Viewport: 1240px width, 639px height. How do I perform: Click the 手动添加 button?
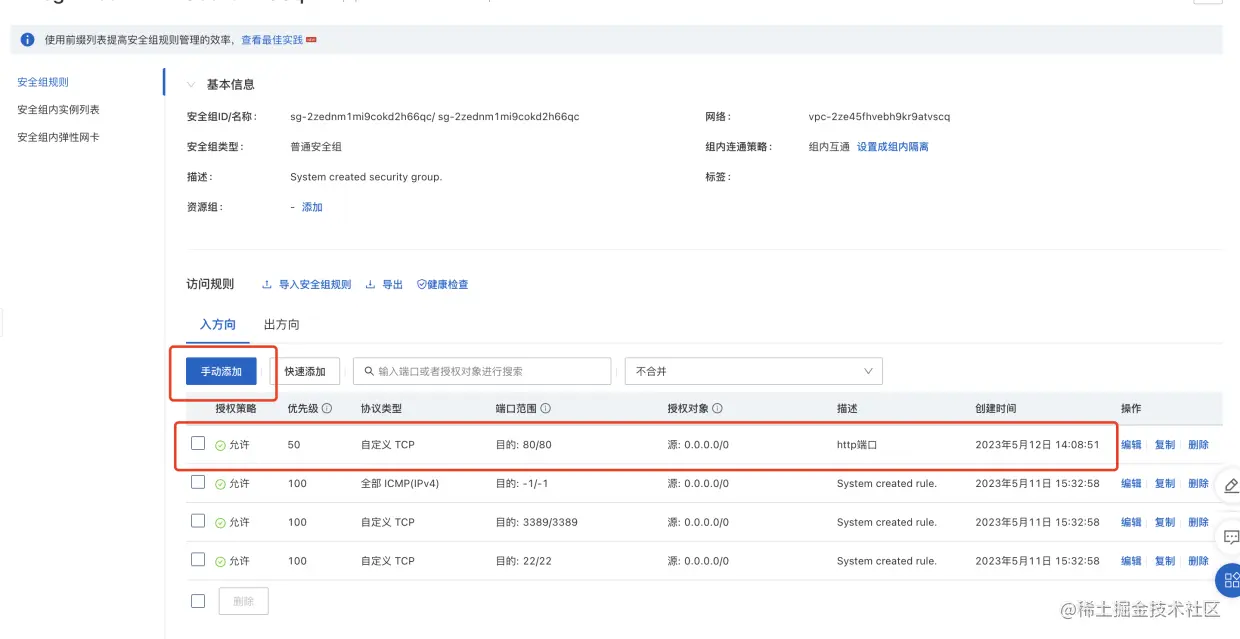coord(221,371)
